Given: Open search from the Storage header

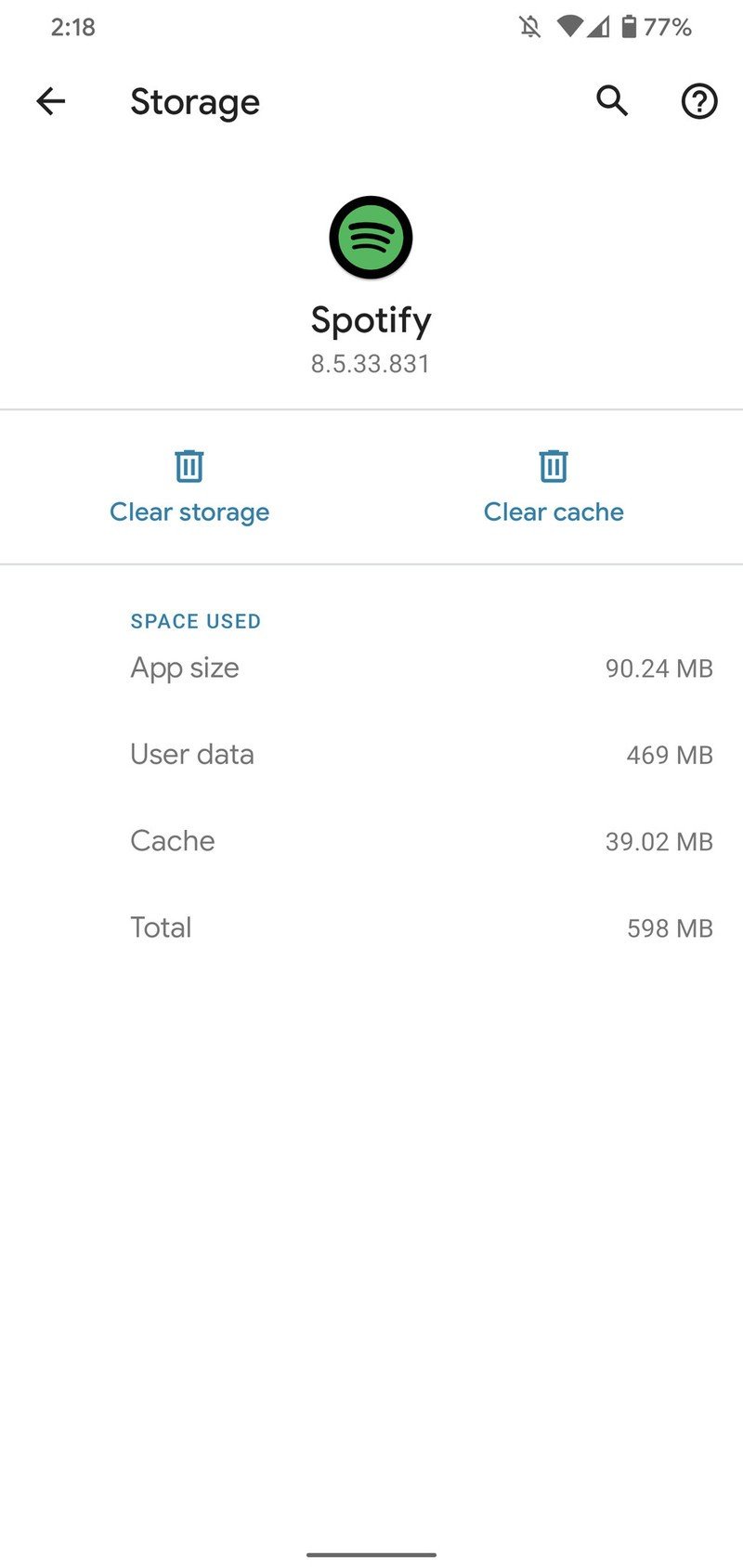Looking at the screenshot, I should (x=611, y=101).
